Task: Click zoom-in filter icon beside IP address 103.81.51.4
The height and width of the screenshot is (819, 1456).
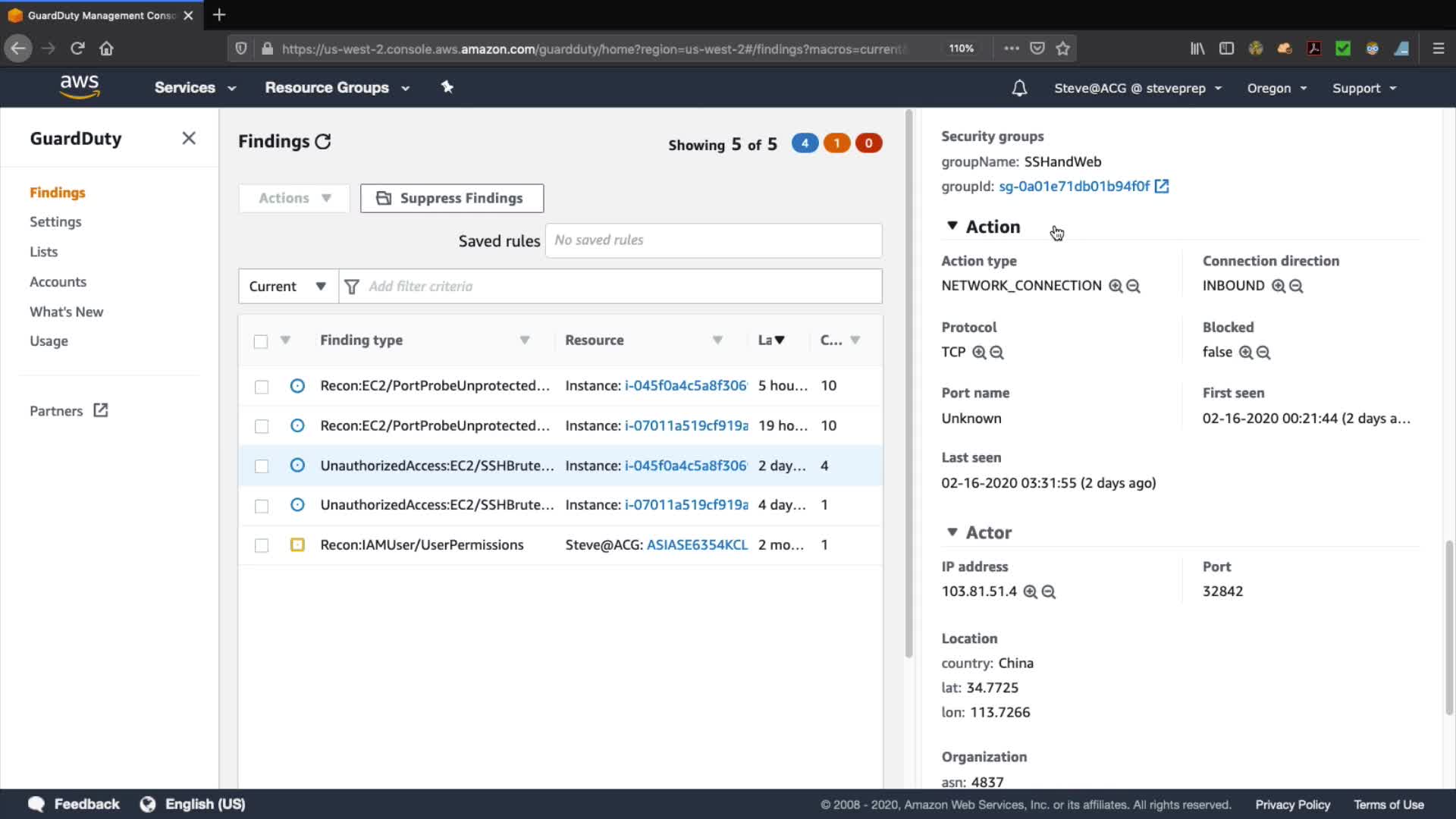Action: [1030, 591]
